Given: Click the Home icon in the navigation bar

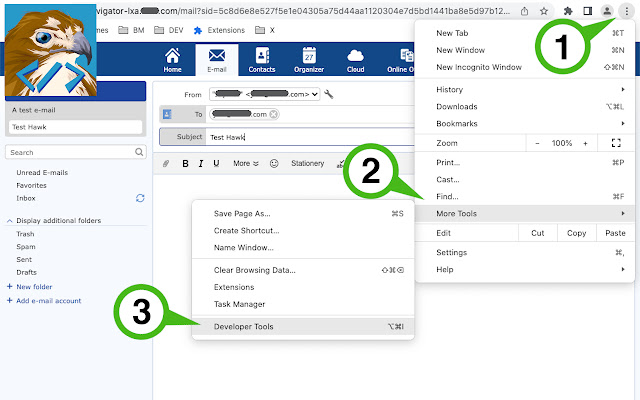Looking at the screenshot, I should (x=172, y=60).
